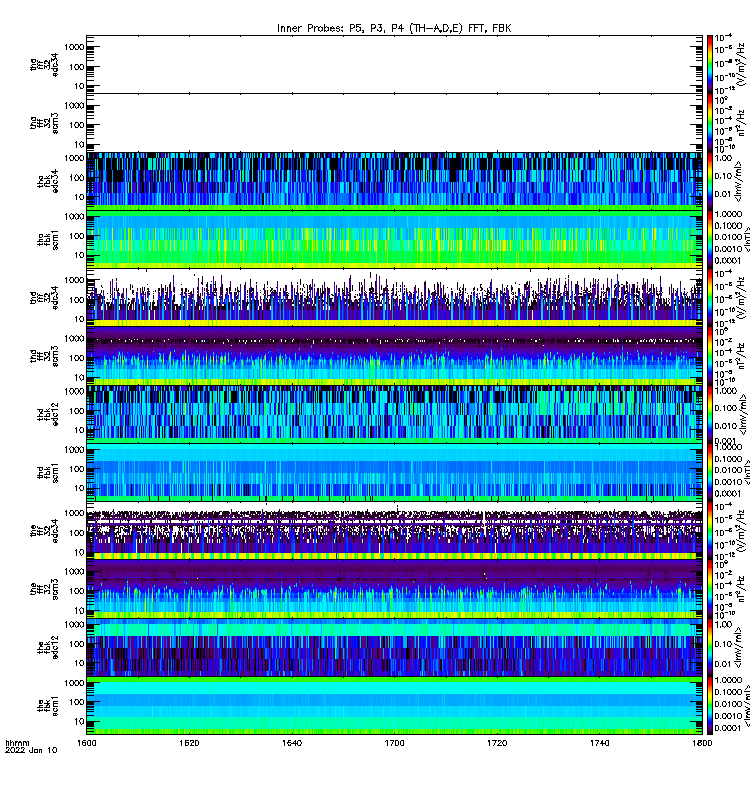Click the color bar beside the fff edc34 panel
Viewport: 750px width, 800px height.
(710, 531)
